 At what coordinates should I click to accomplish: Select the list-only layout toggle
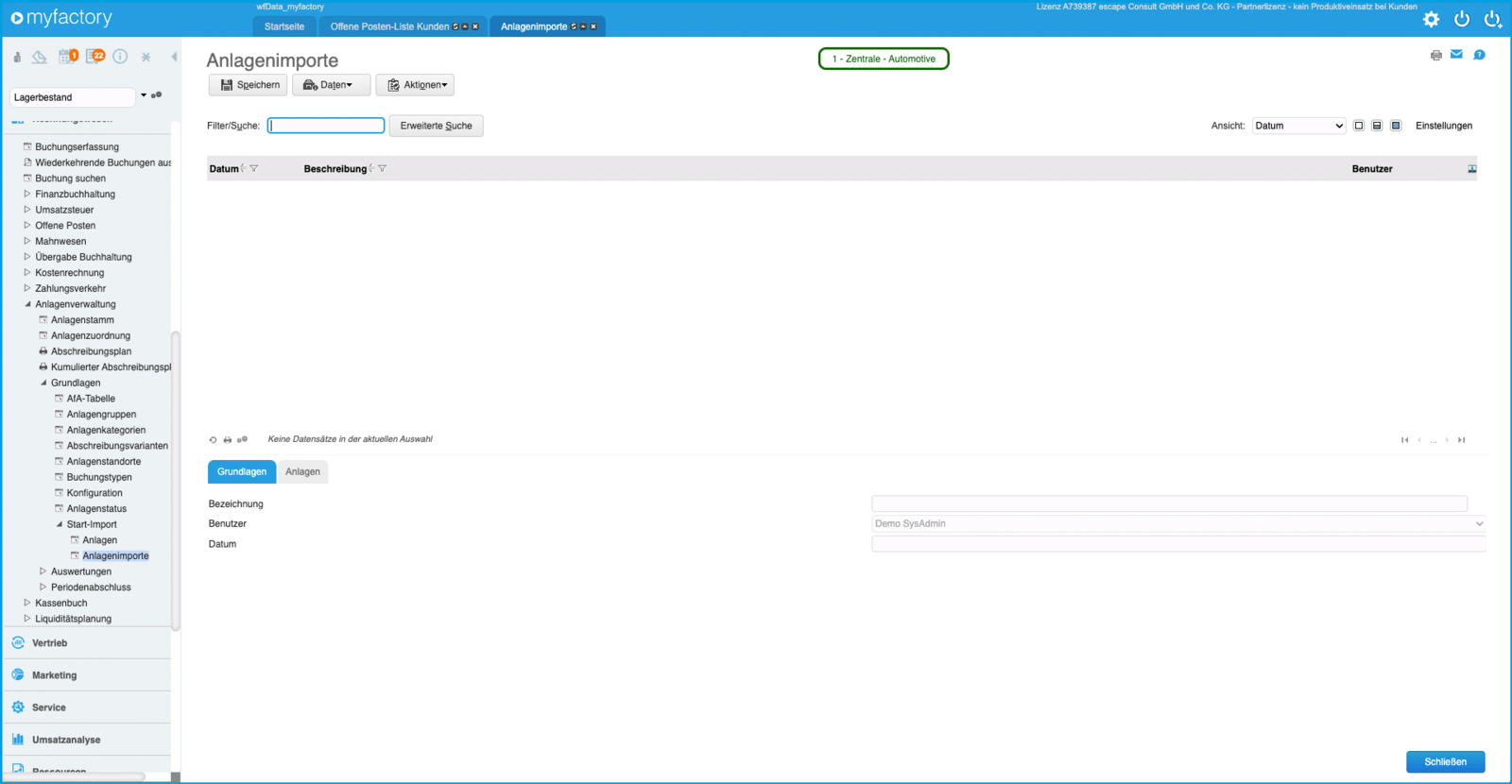(1359, 126)
